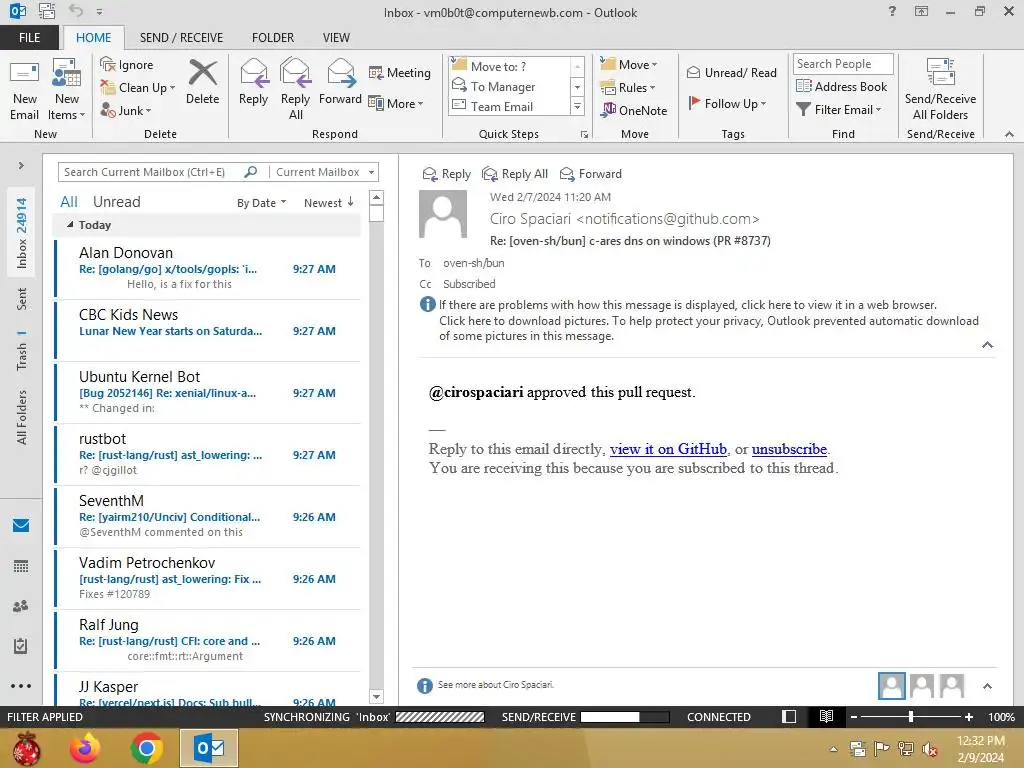Viewport: 1024px width, 768px height.
Task: Open the Ubuntu Kernel Bot email
Action: (208, 392)
